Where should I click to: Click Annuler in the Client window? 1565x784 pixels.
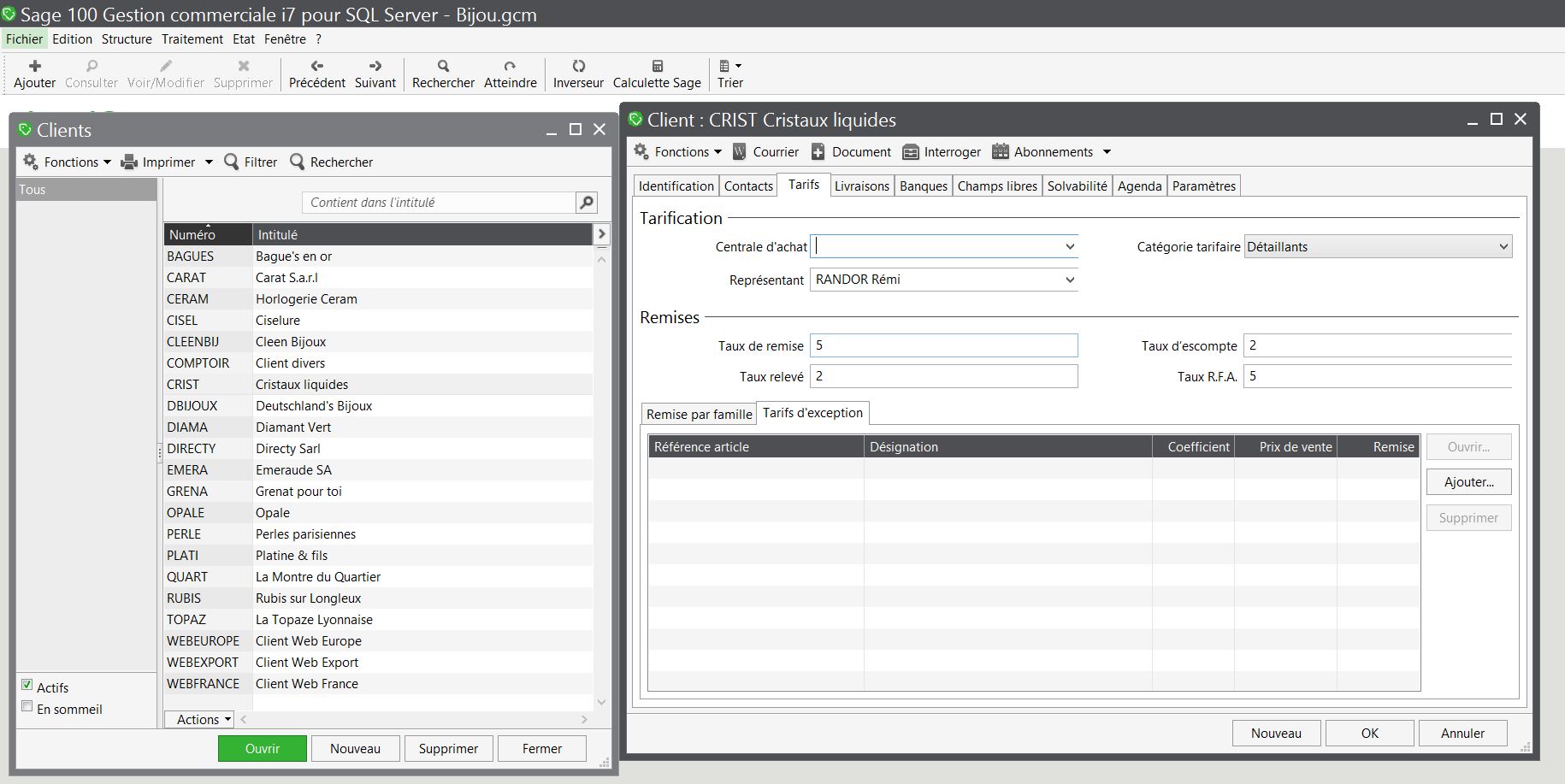click(x=1462, y=733)
